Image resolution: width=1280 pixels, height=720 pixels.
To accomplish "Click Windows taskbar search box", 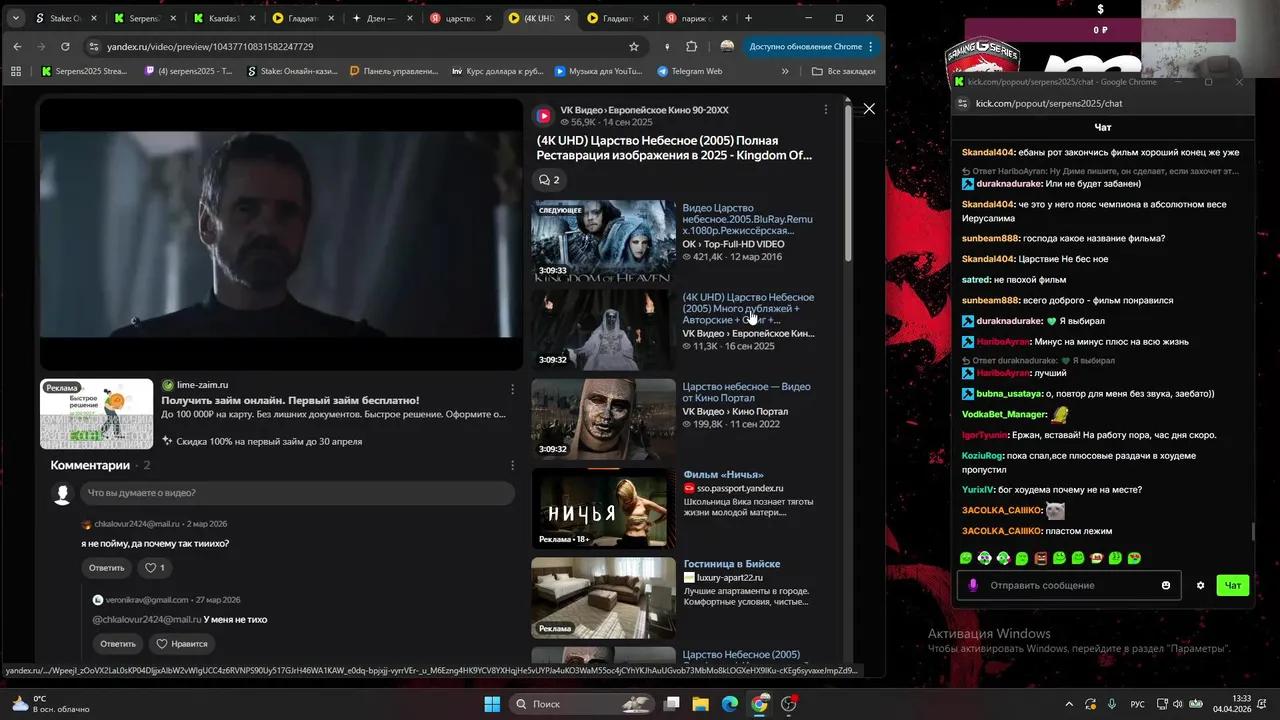I will 583,704.
